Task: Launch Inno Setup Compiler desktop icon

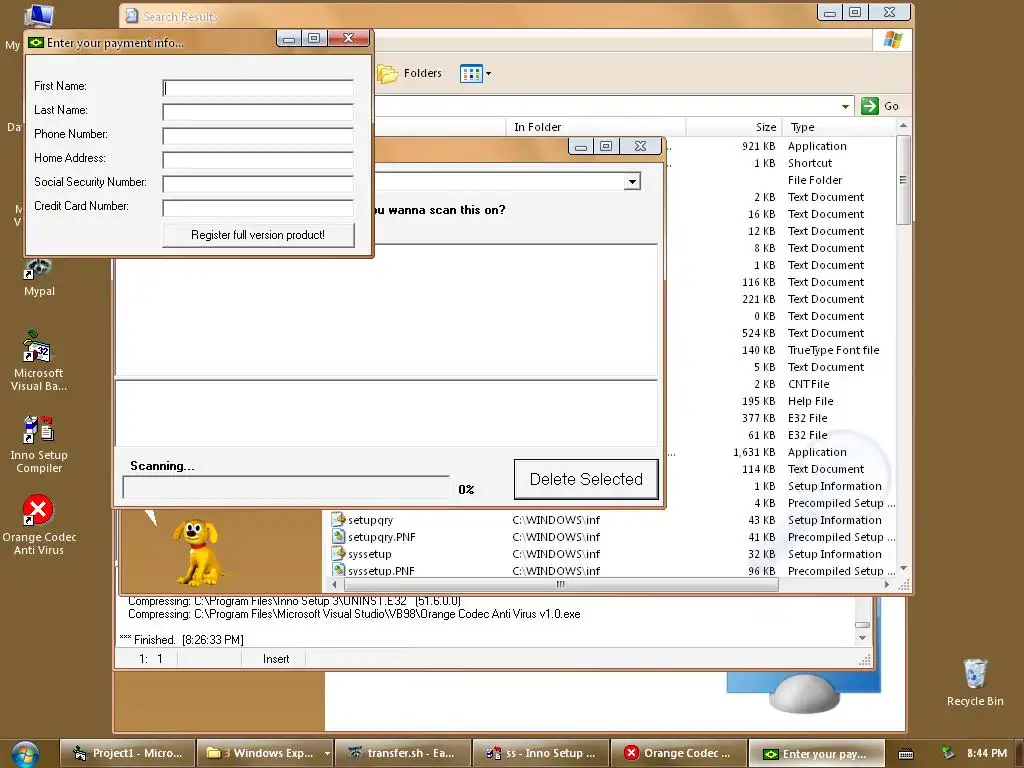Action: (39, 444)
